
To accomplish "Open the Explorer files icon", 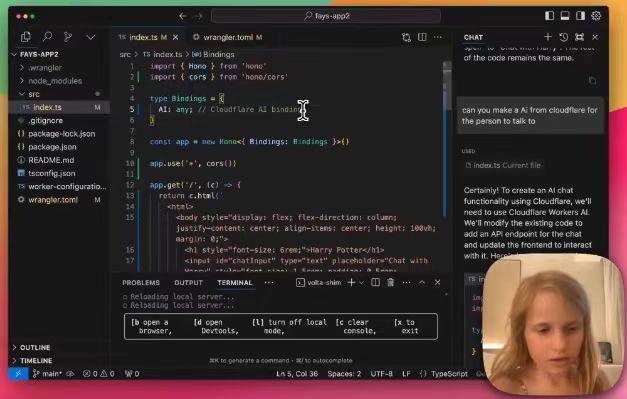I will [26, 37].
